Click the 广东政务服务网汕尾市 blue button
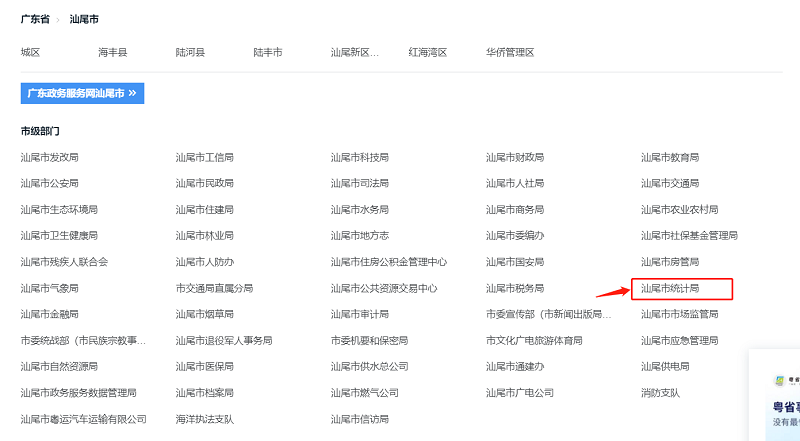800x441 pixels. click(82, 93)
